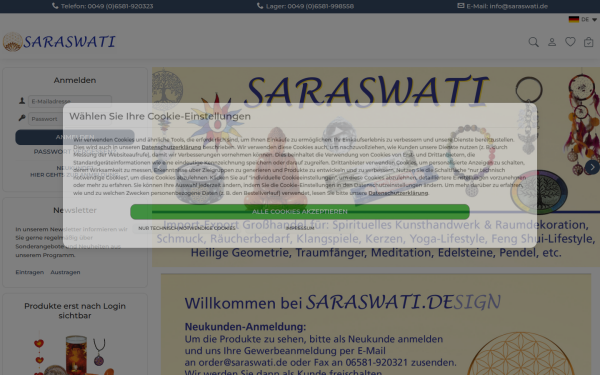Click 'Produkte erst nach Login sichtbar' heading

(75, 311)
